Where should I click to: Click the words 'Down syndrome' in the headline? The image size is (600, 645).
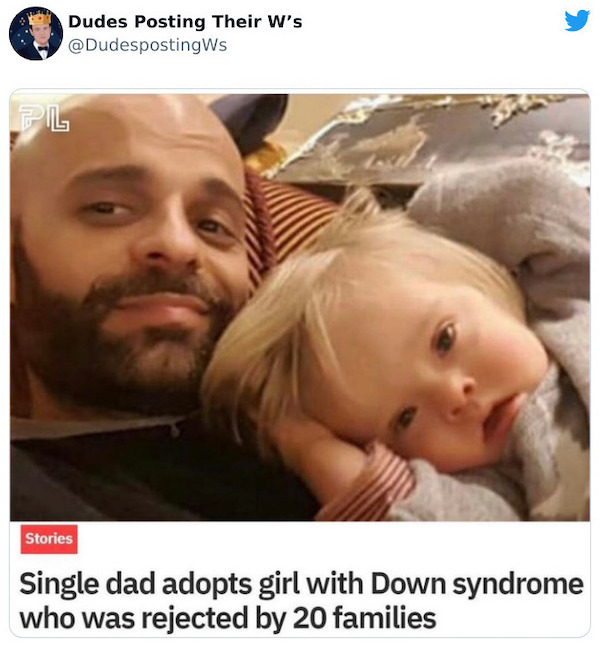click(x=477, y=584)
